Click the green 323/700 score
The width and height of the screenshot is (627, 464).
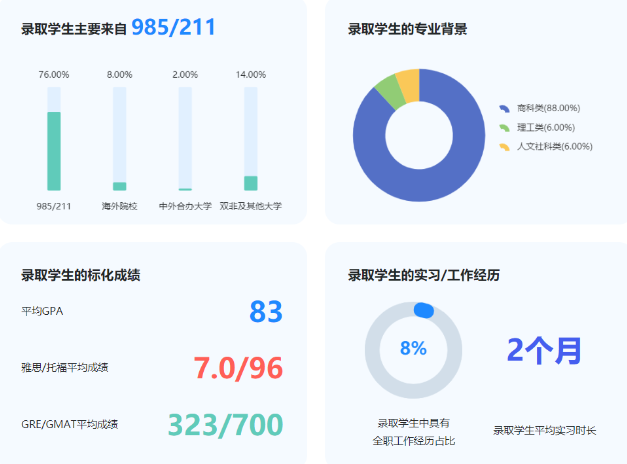226,425
